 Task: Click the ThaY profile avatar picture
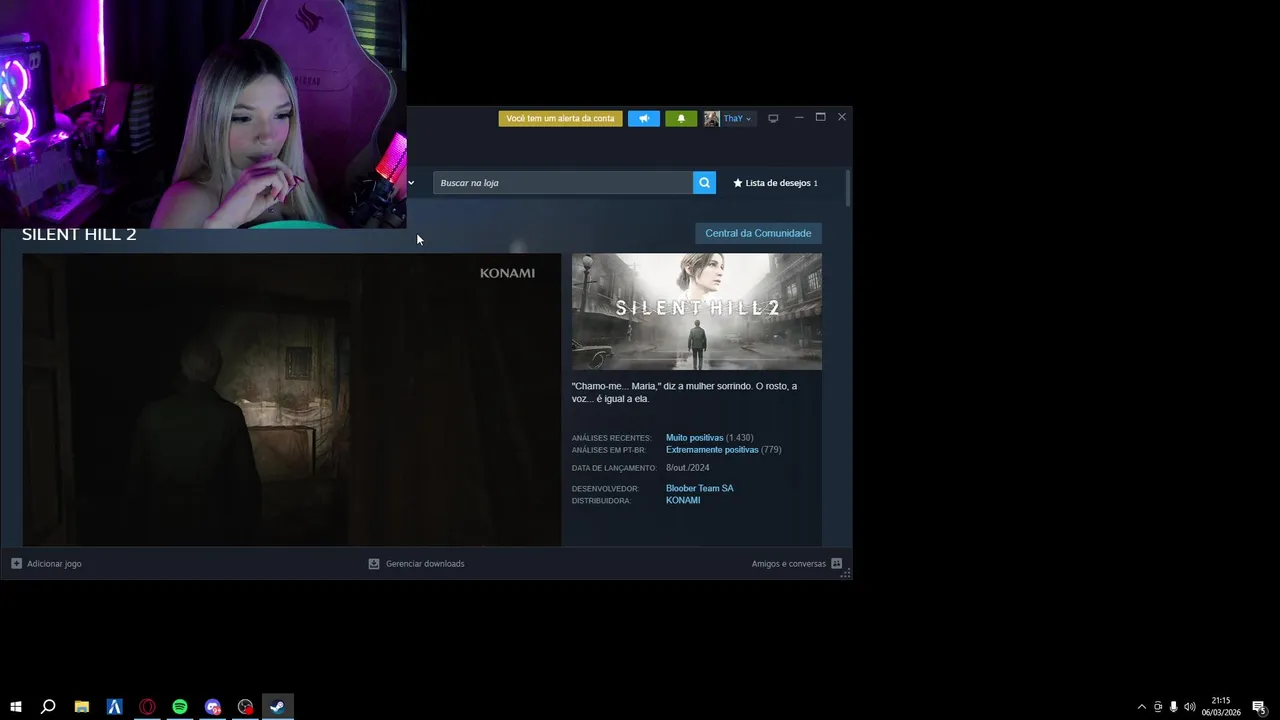click(x=712, y=118)
